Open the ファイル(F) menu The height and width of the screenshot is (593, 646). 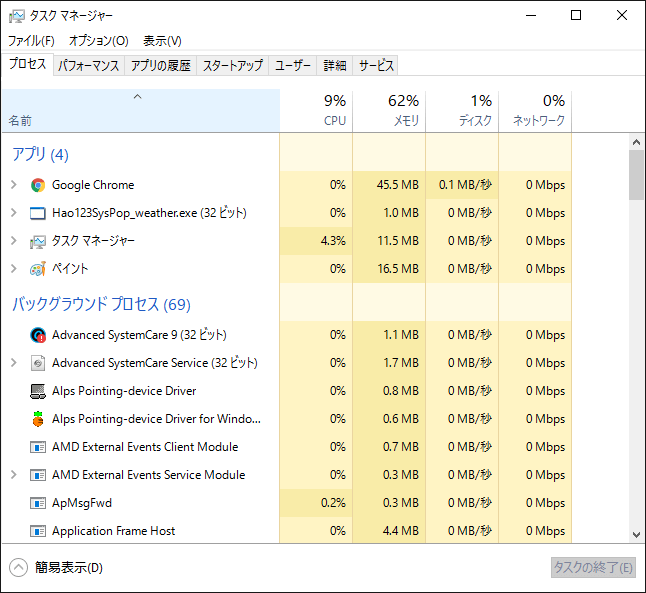(31, 41)
